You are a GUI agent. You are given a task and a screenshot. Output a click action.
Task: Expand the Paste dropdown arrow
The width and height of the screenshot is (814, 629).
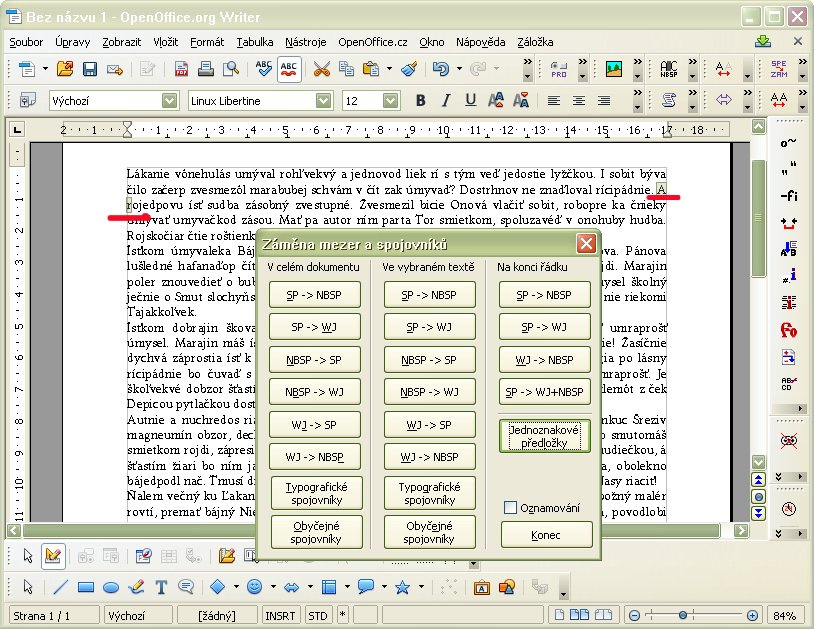pyautogui.click(x=389, y=69)
